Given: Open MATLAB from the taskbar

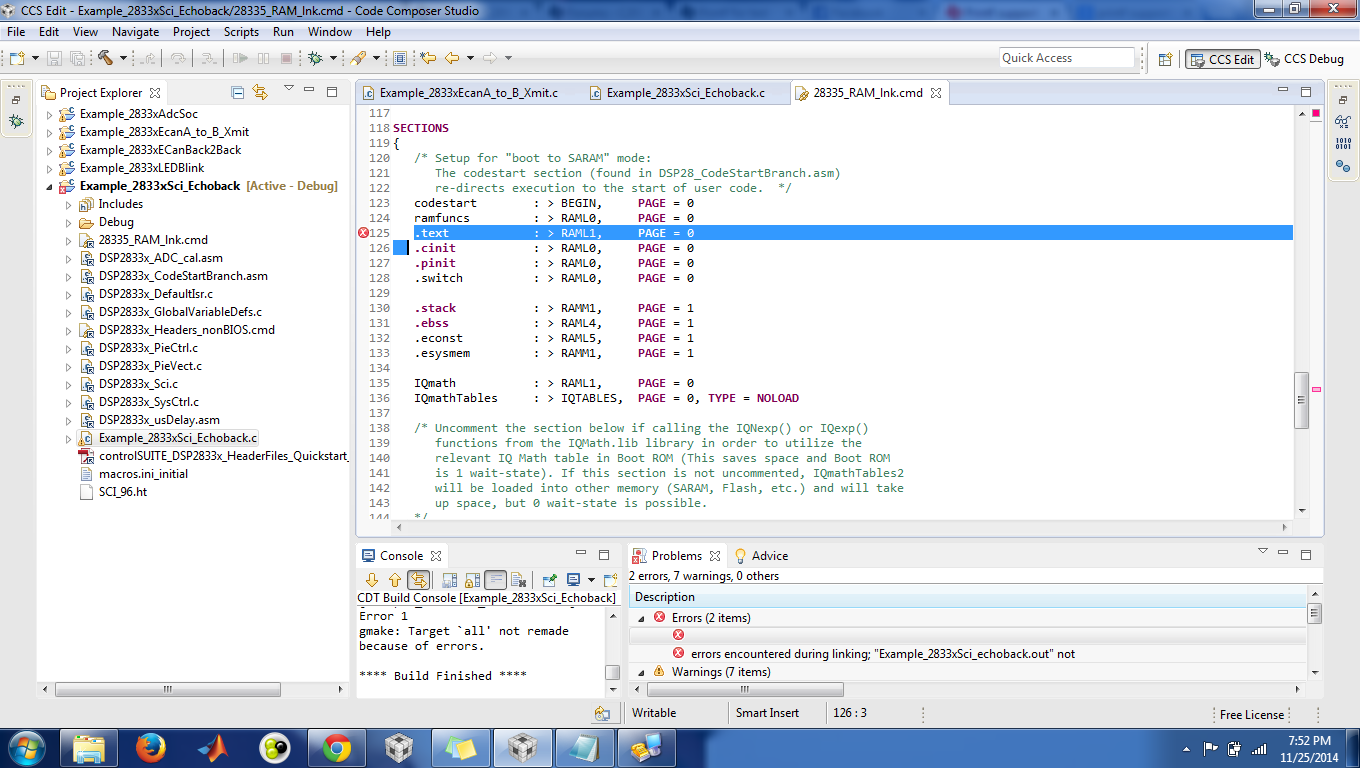Looking at the screenshot, I should [212, 747].
